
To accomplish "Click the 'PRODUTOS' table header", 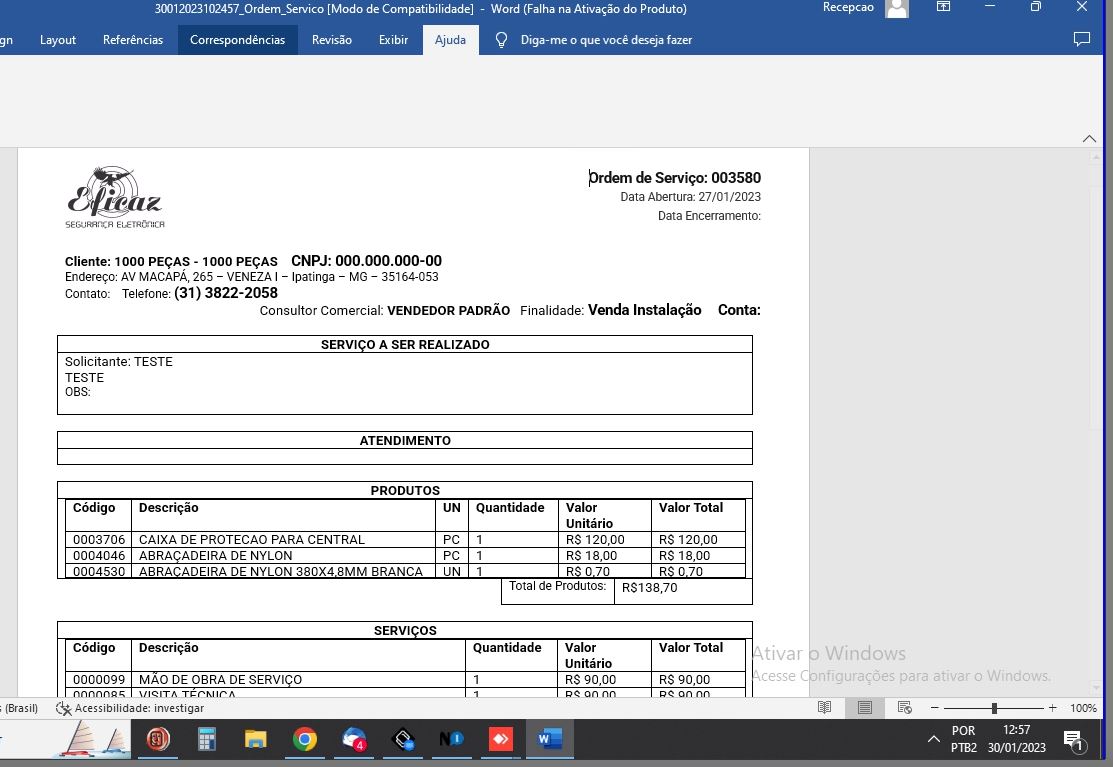I will [x=405, y=490].
